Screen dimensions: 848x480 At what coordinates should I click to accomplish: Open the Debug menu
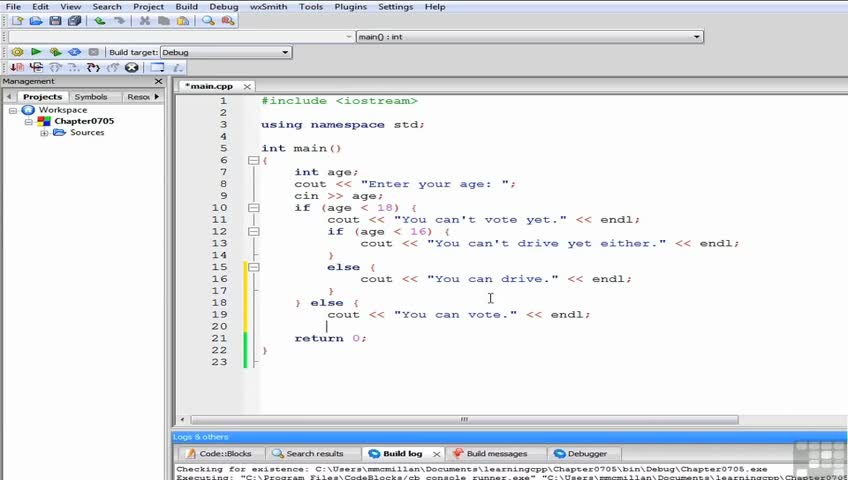coord(223,6)
